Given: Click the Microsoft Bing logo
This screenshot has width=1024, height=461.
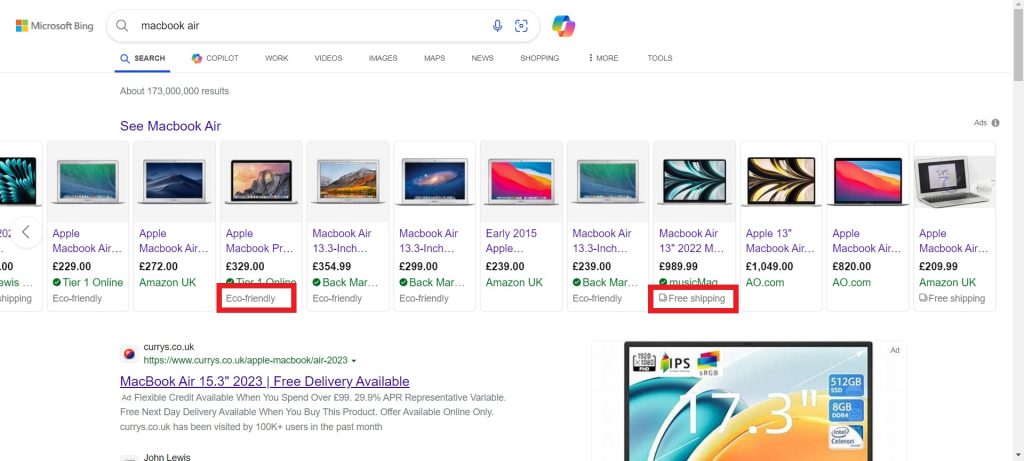Looking at the screenshot, I should click(55, 26).
